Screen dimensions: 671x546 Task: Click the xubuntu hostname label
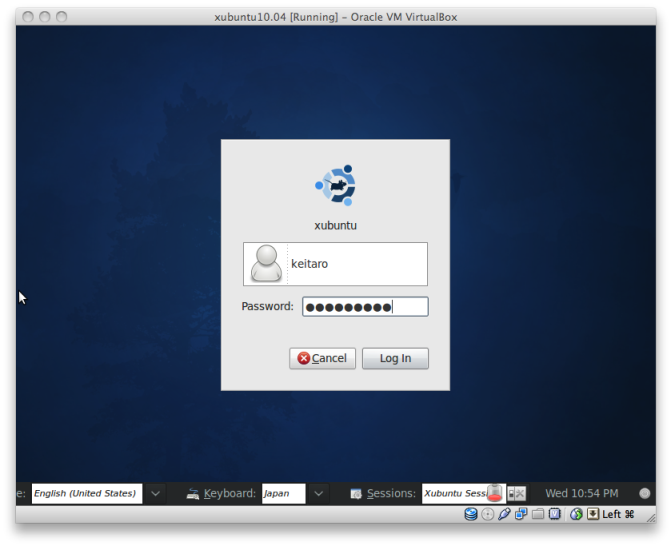tap(336, 226)
